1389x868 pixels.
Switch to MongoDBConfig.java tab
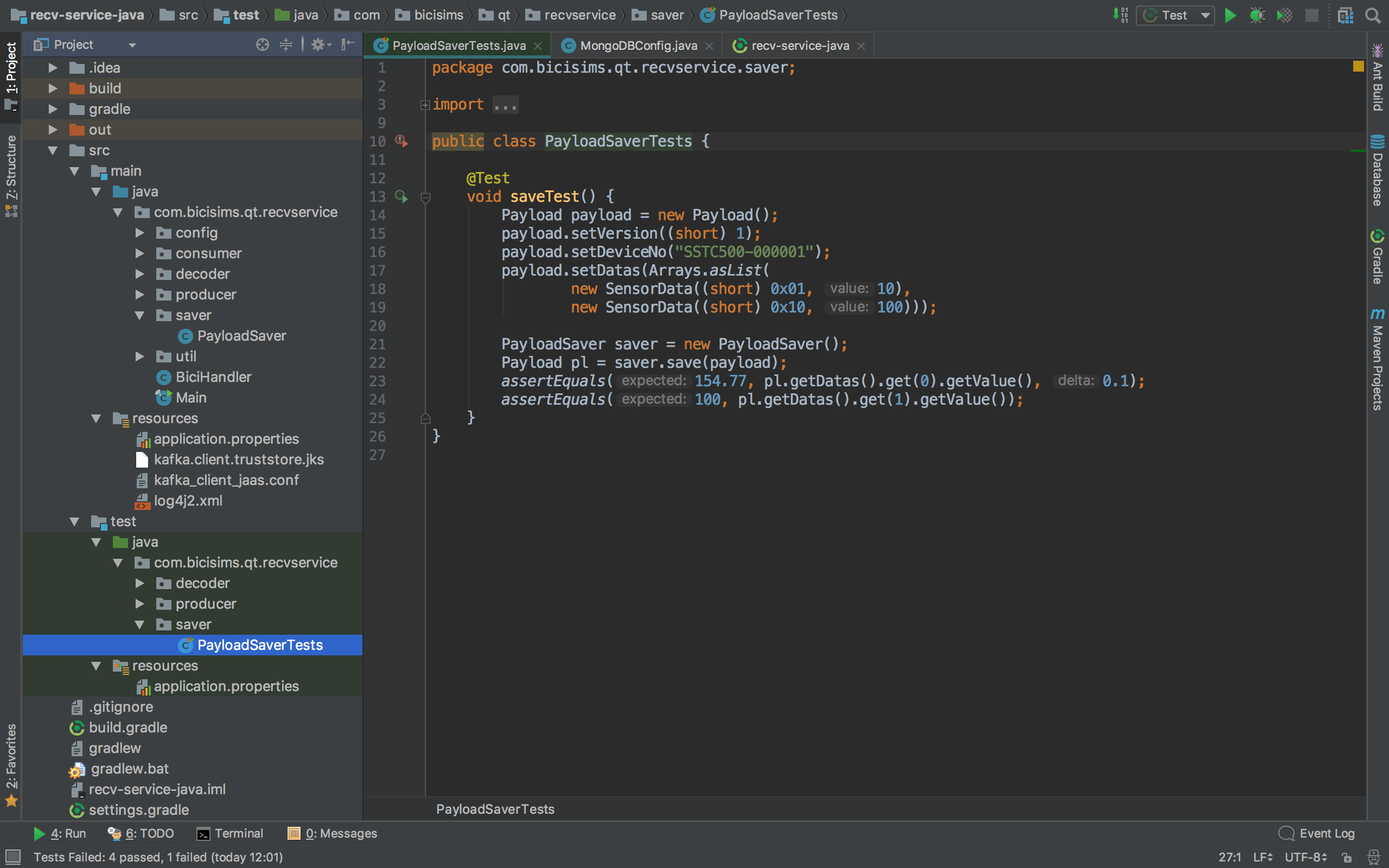[638, 46]
